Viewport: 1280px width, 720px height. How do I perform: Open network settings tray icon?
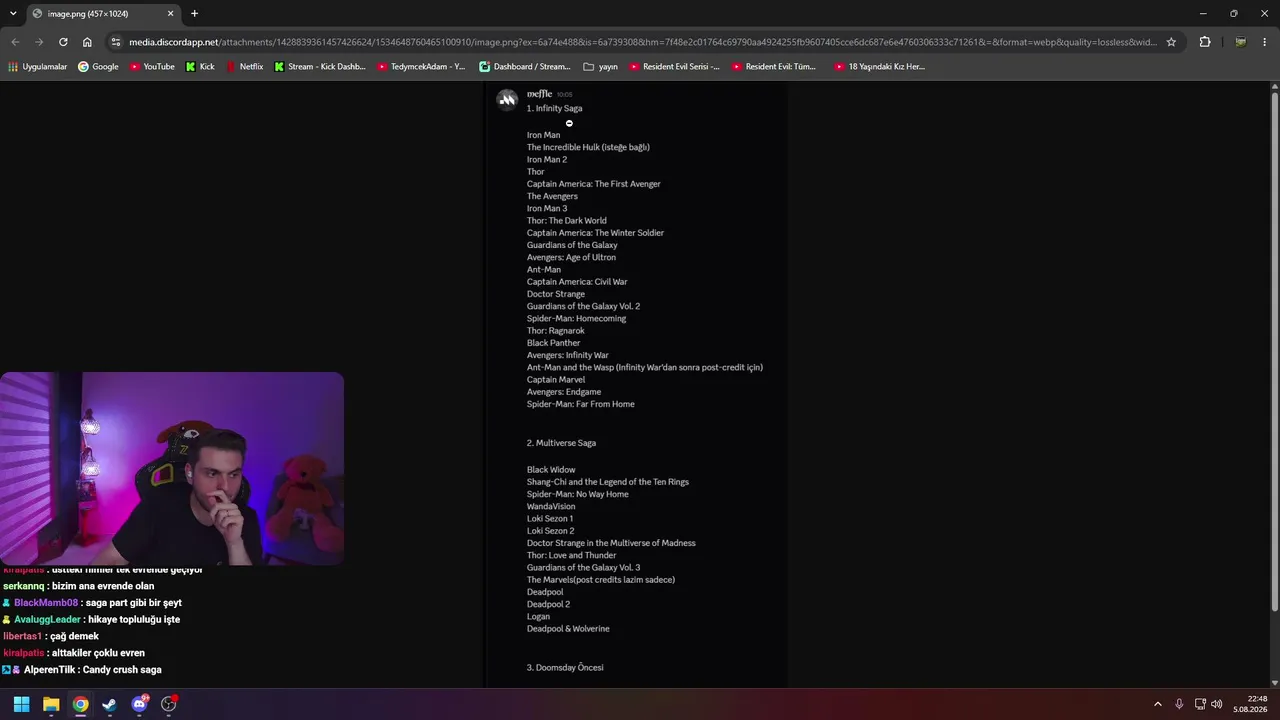[1200, 704]
